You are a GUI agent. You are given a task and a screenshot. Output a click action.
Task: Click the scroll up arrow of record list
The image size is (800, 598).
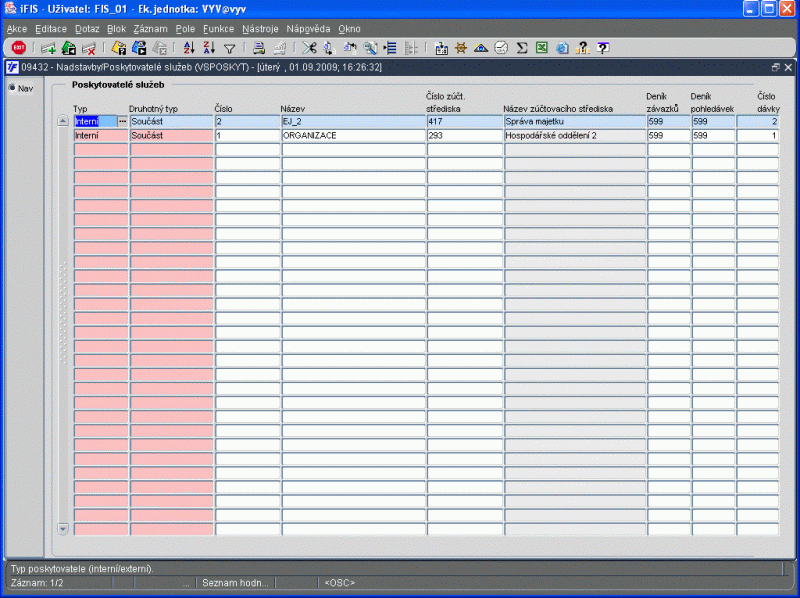pyautogui.click(x=63, y=121)
